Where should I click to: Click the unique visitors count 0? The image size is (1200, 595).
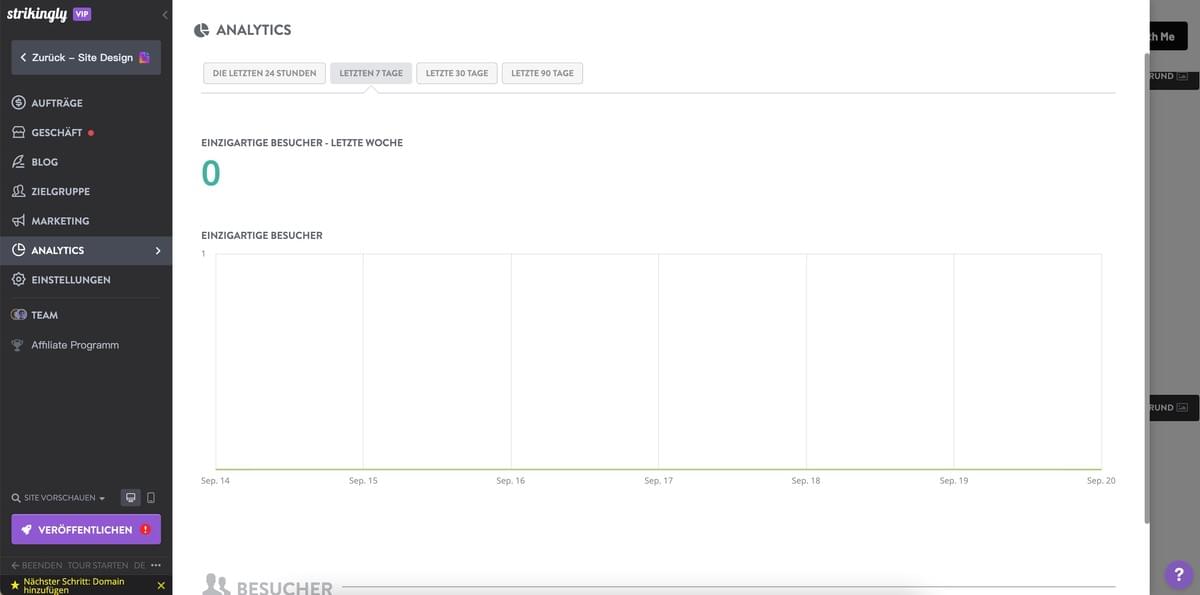tap(211, 174)
